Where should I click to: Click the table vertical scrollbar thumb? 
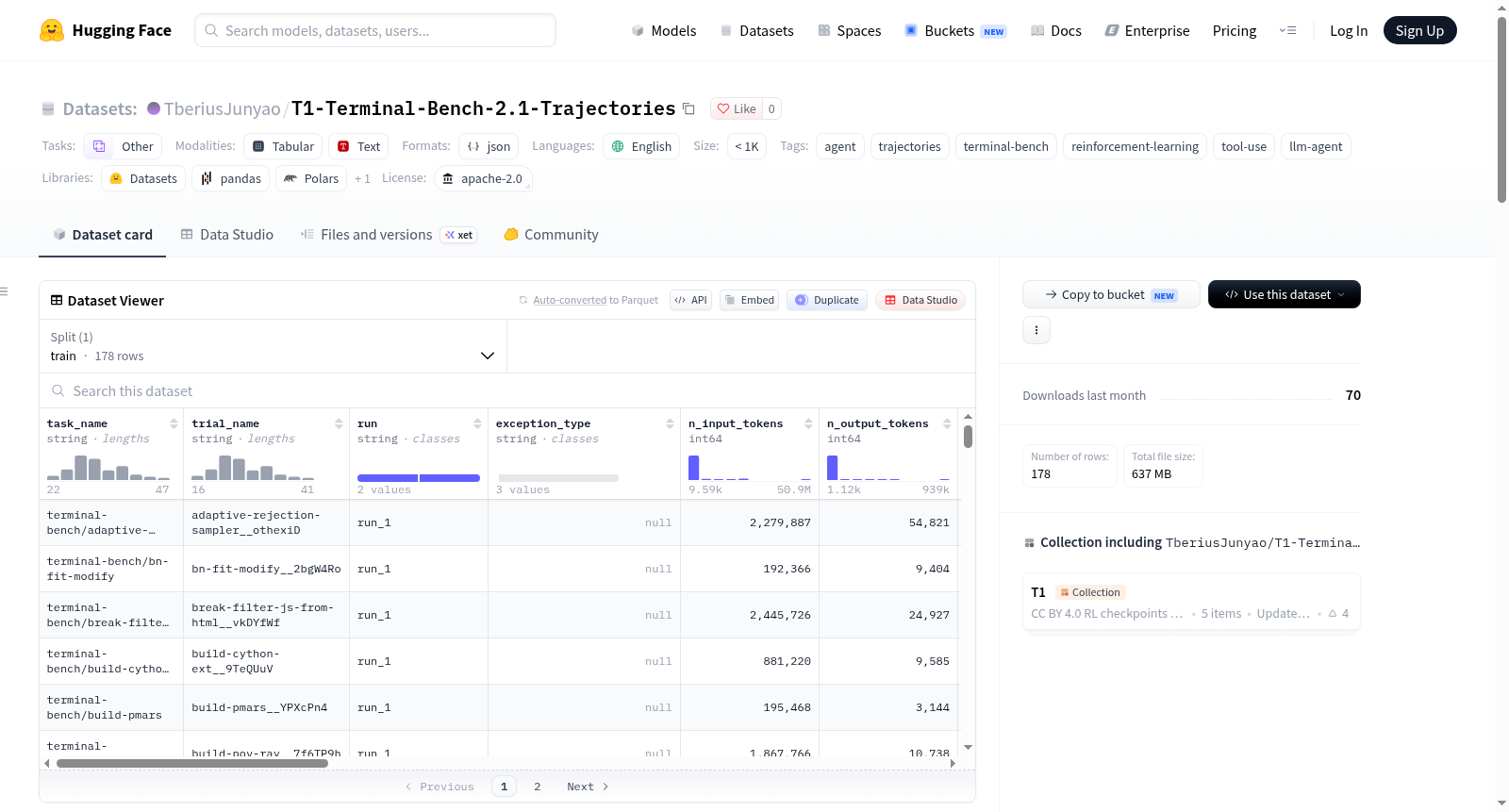(968, 437)
